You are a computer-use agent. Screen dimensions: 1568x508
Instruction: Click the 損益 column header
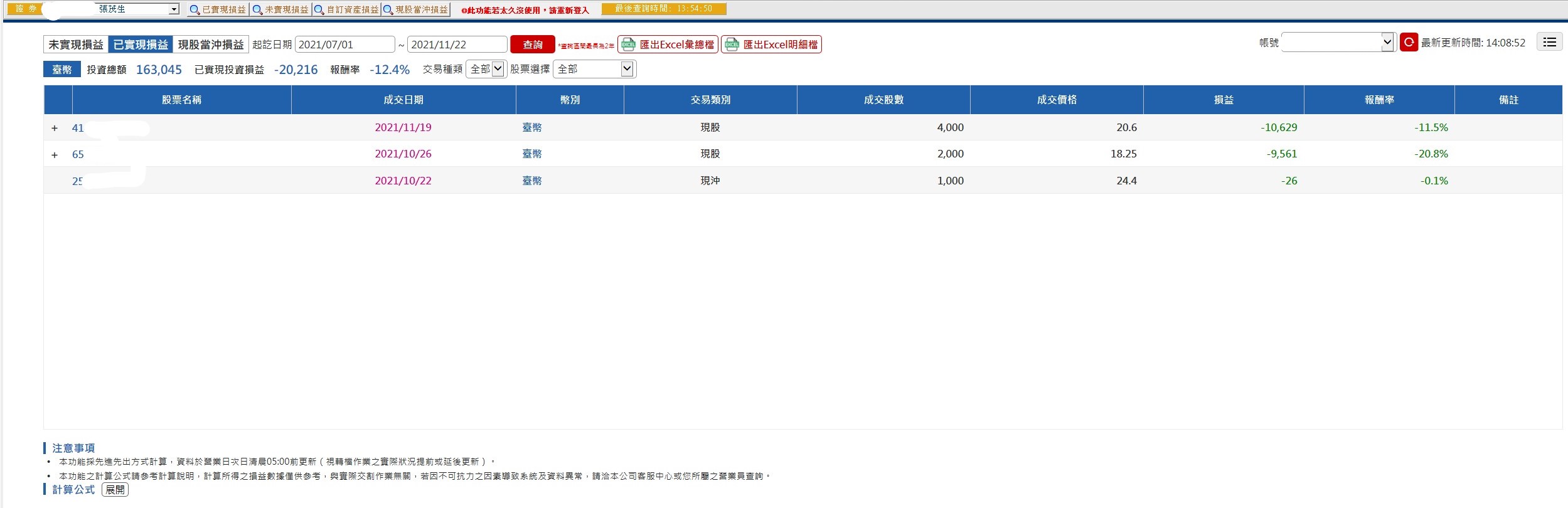(x=1224, y=100)
